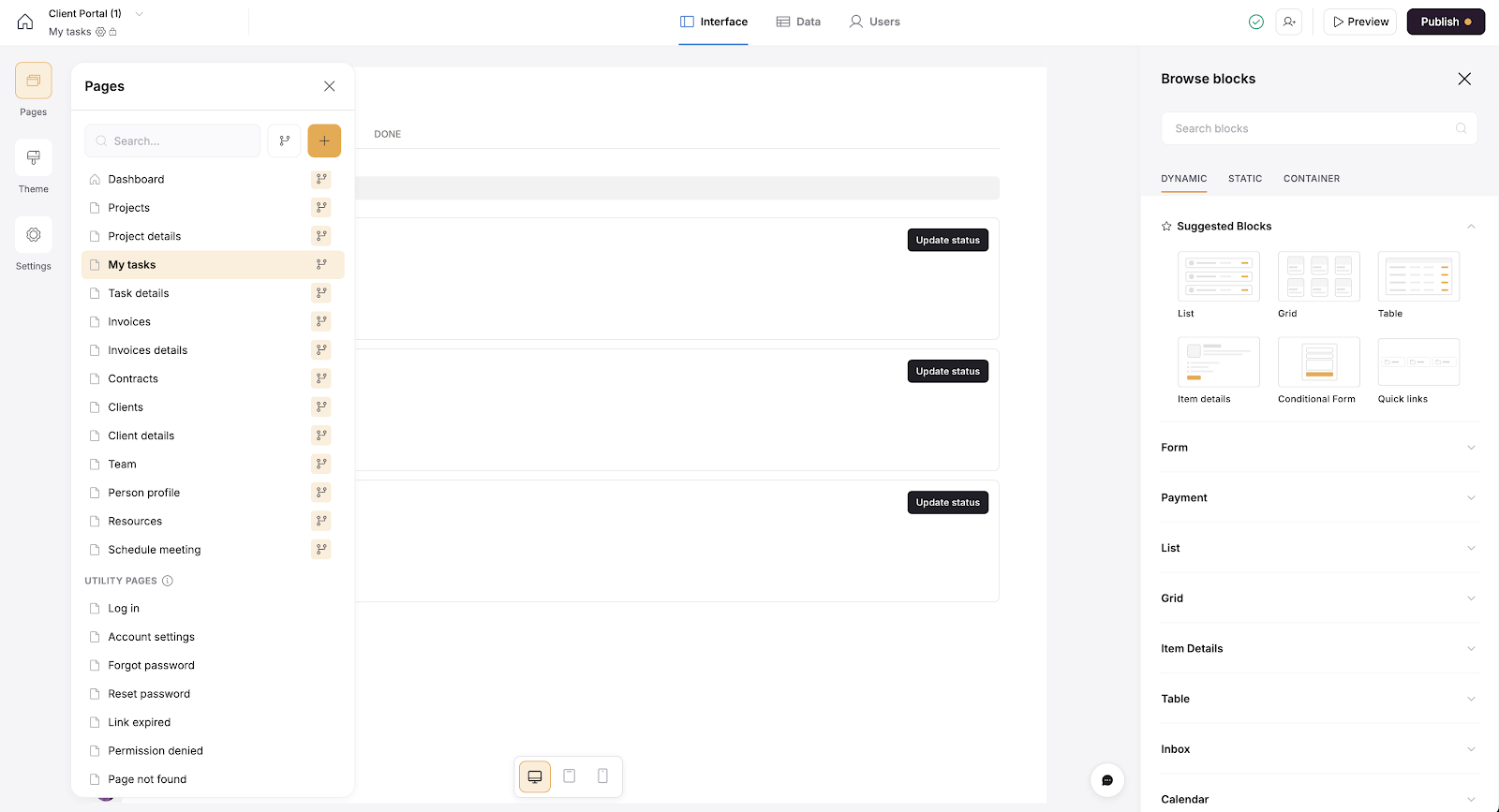Focus the Search blocks field

pyautogui.click(x=1319, y=128)
